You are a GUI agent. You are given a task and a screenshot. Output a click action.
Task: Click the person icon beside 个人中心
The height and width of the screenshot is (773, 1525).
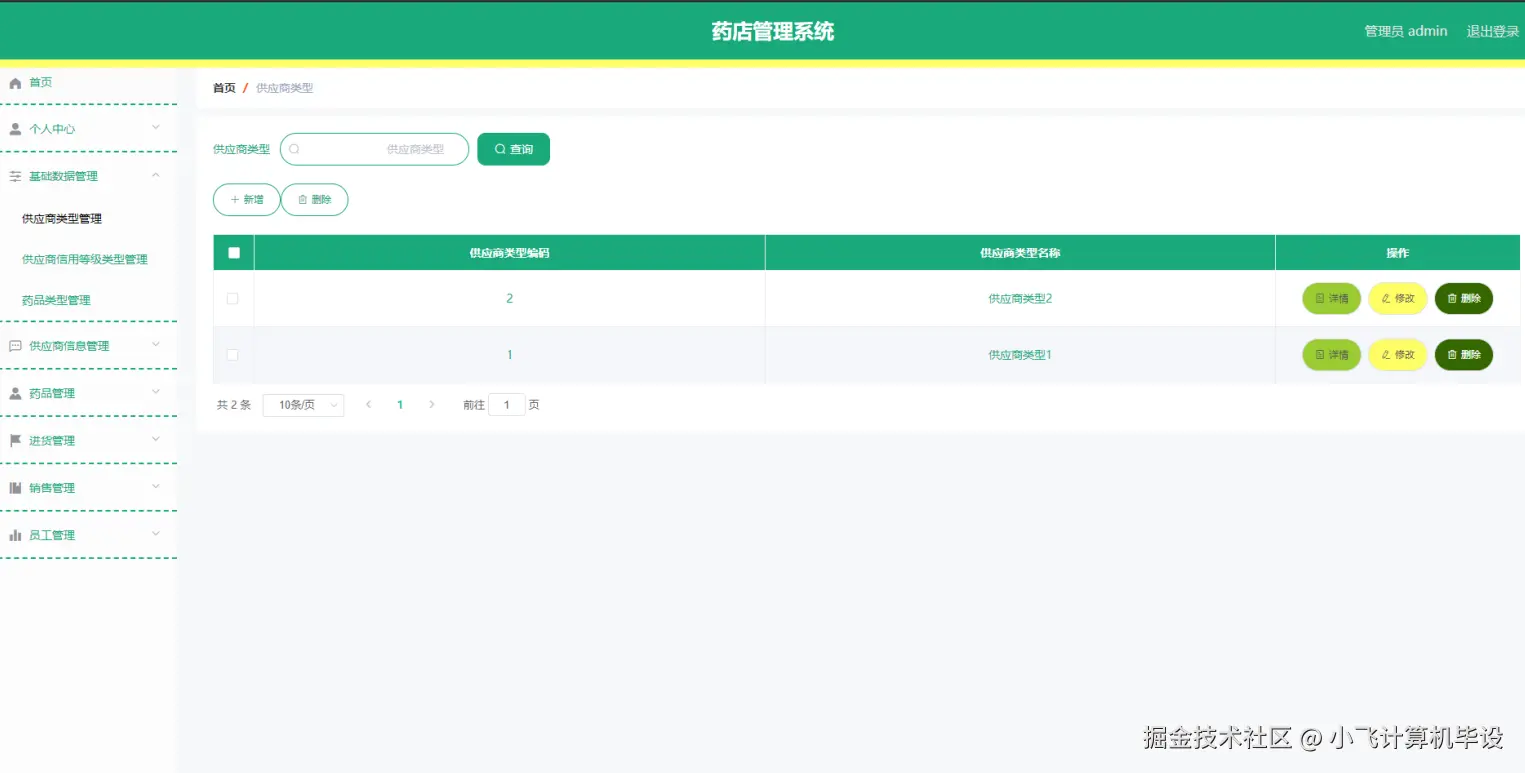click(x=15, y=129)
